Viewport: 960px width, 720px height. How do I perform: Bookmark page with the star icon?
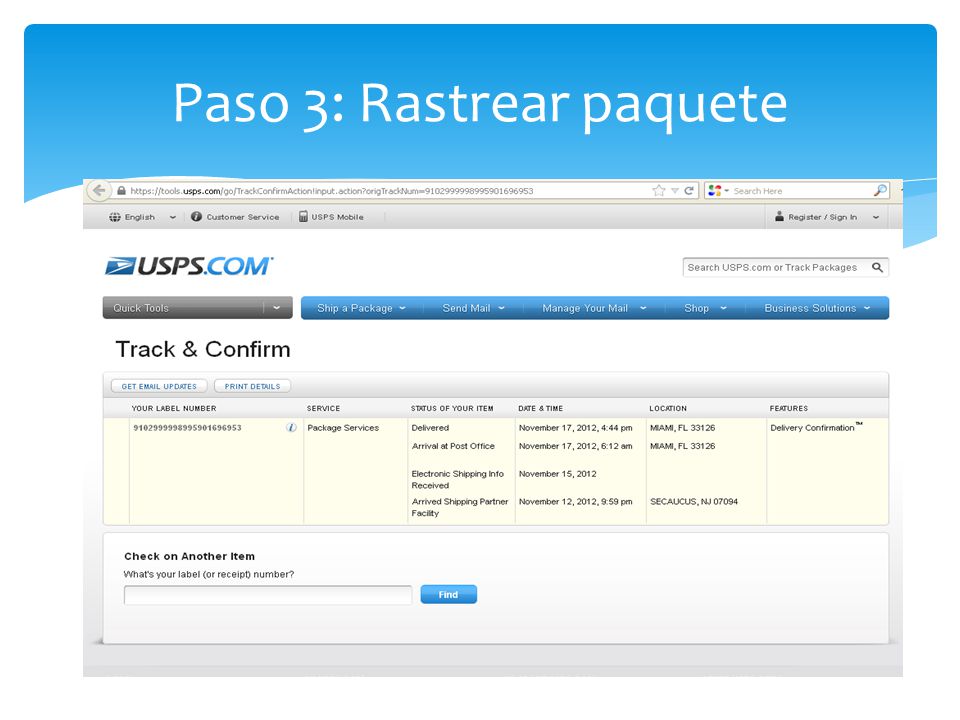pyautogui.click(x=659, y=190)
